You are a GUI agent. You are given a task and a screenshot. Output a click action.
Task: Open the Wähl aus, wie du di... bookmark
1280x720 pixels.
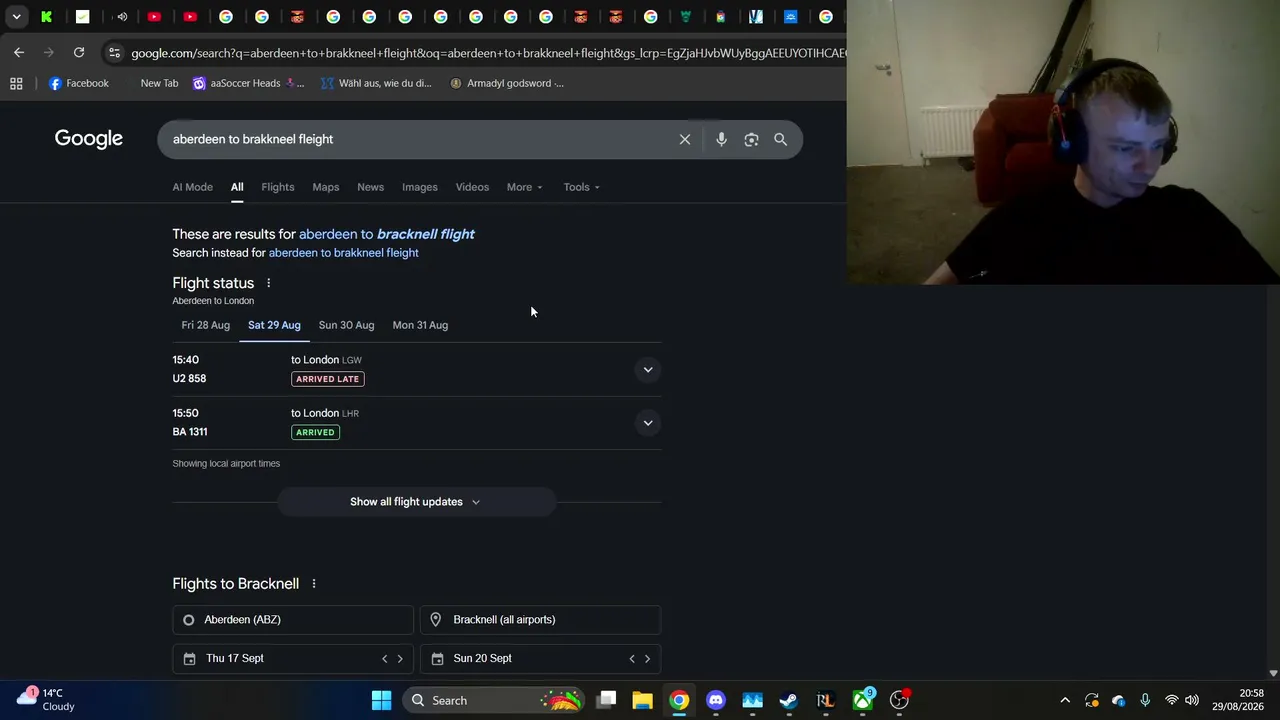[376, 83]
